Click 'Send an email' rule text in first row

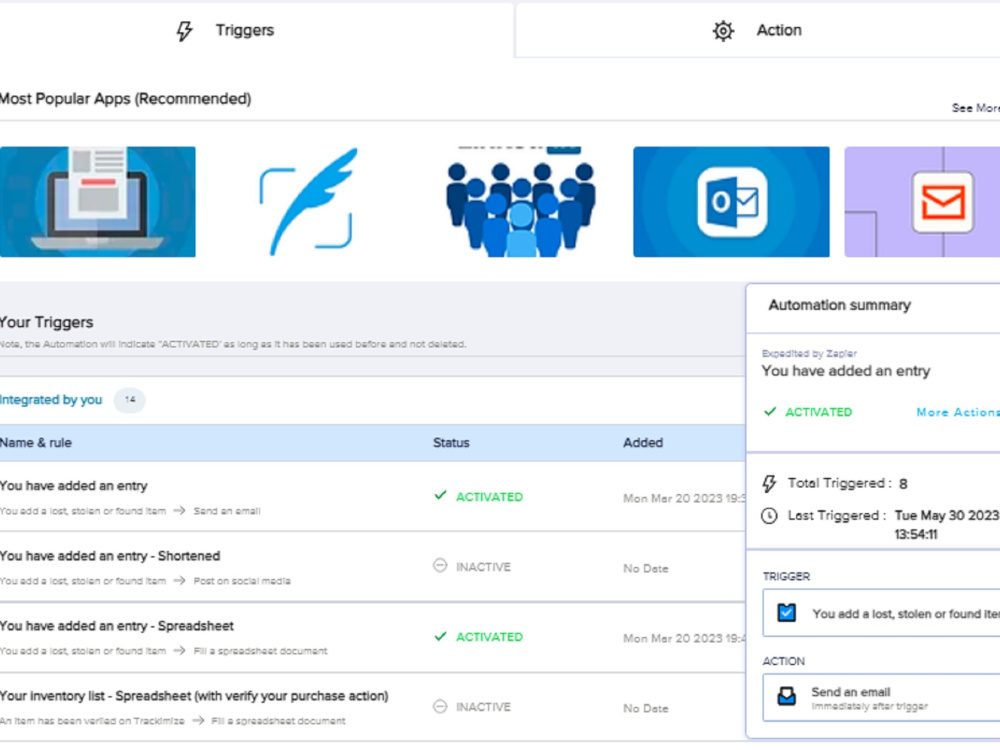point(227,511)
